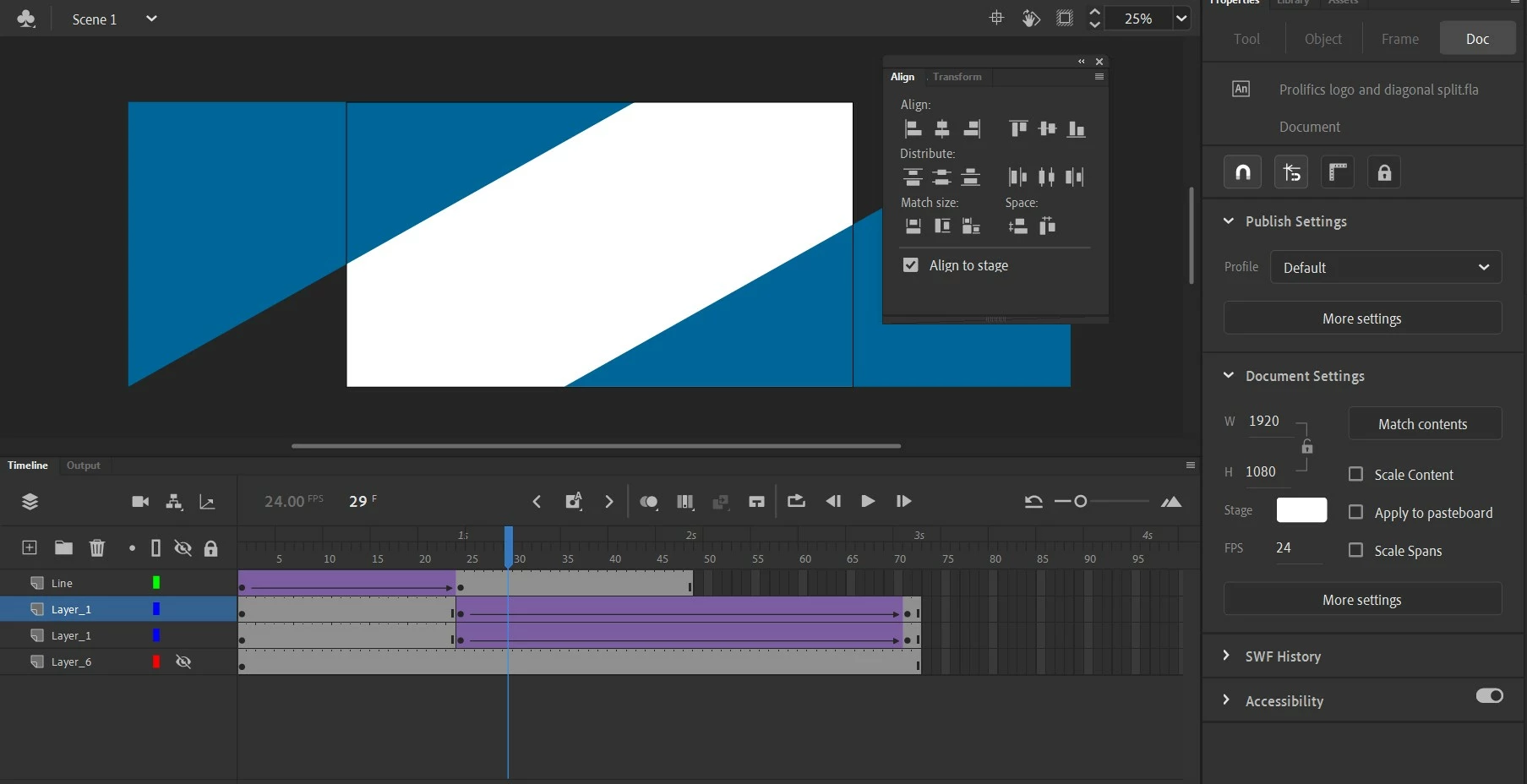Screen dimensions: 1527x784
Task: Match width and height icon
Action: pos(972,226)
